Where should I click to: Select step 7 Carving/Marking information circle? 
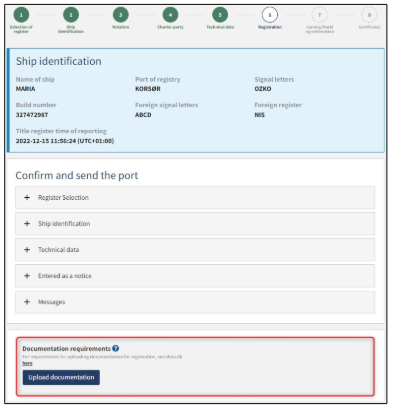pyautogui.click(x=319, y=15)
